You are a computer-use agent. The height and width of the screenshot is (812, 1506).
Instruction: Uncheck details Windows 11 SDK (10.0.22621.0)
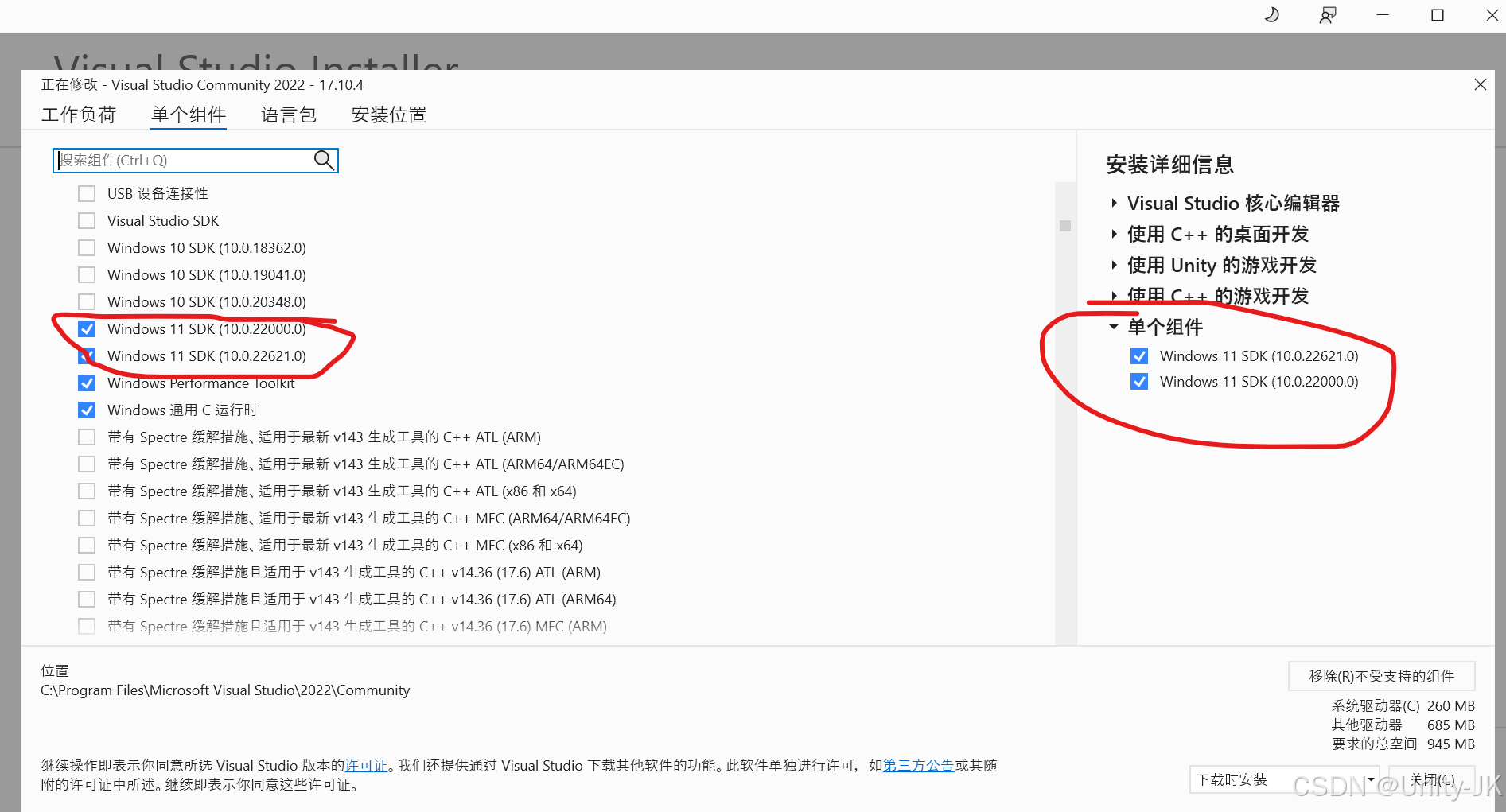(x=1139, y=355)
